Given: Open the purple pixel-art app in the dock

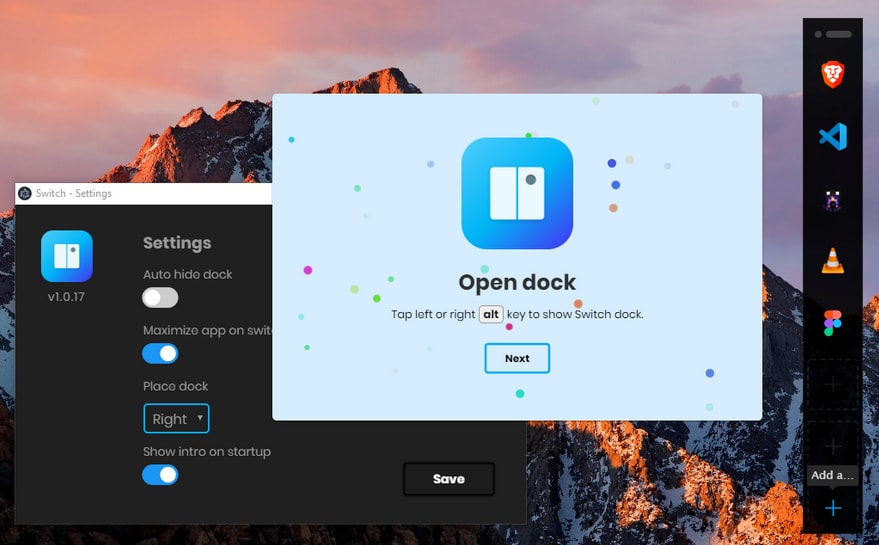Looking at the screenshot, I should tap(832, 200).
